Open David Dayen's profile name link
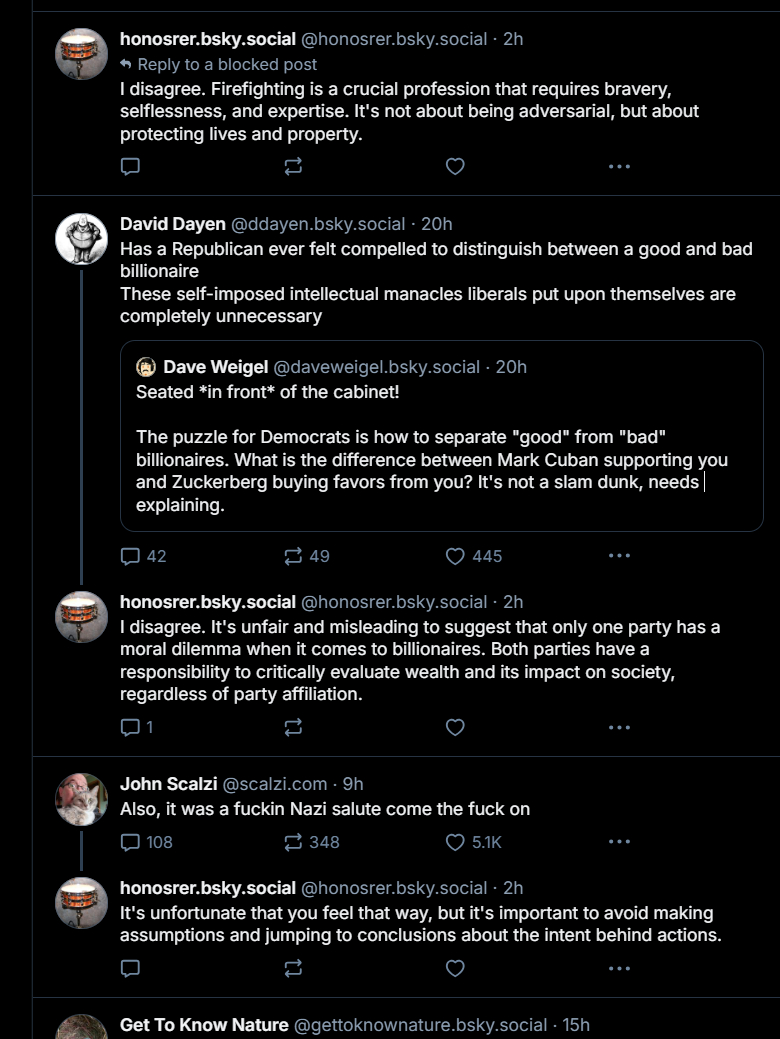Screen dimensions: 780x1039 pos(172,224)
